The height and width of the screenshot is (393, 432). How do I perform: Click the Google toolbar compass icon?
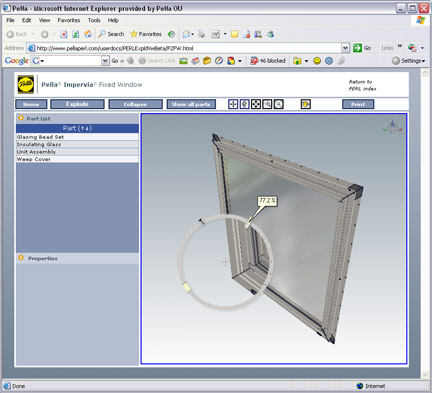[219, 61]
